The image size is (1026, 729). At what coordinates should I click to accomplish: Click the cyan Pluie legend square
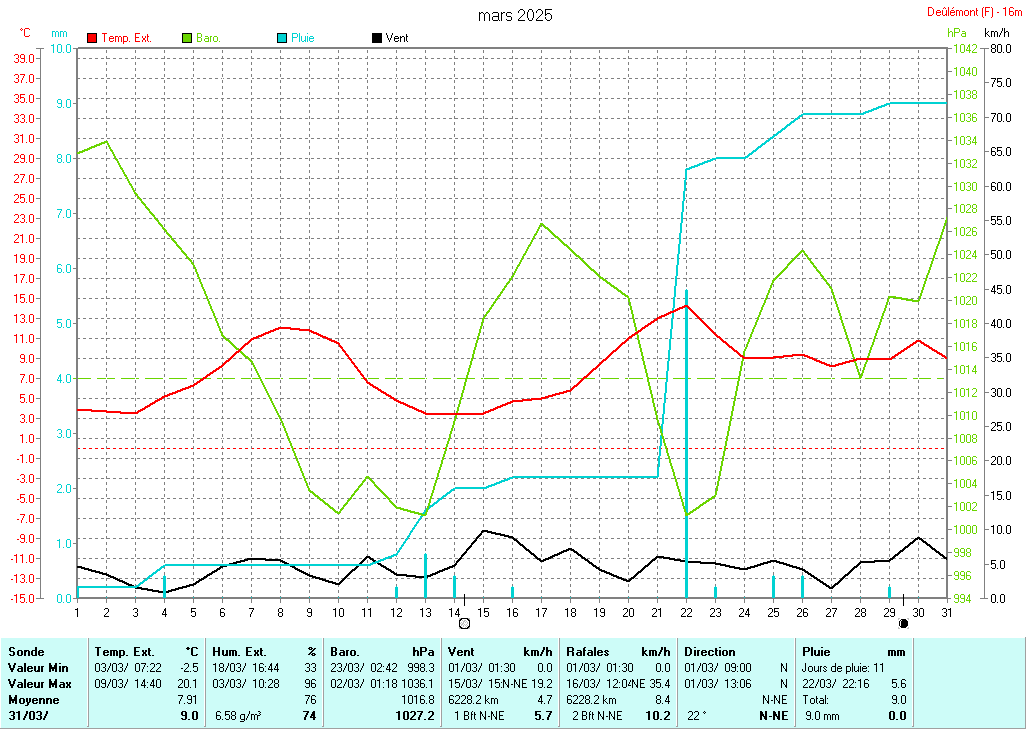pyautogui.click(x=282, y=38)
